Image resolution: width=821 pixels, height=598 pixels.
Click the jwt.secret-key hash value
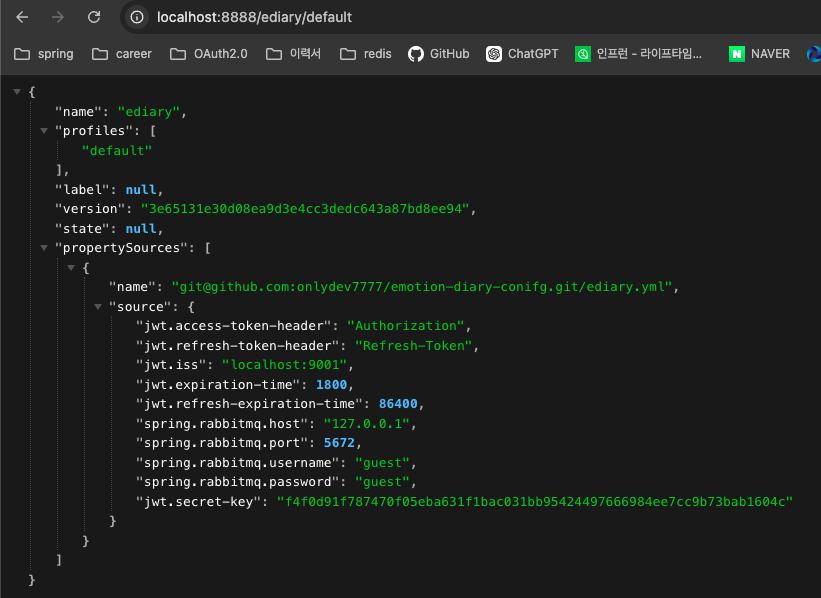point(535,502)
